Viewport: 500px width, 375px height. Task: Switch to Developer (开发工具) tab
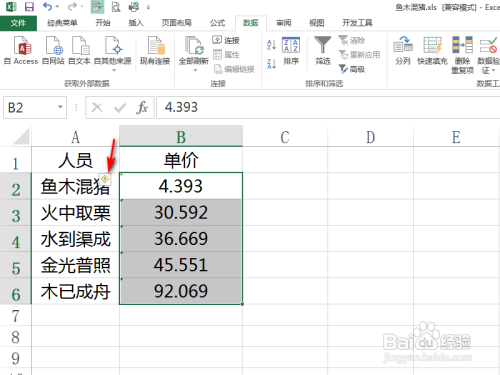[357, 23]
